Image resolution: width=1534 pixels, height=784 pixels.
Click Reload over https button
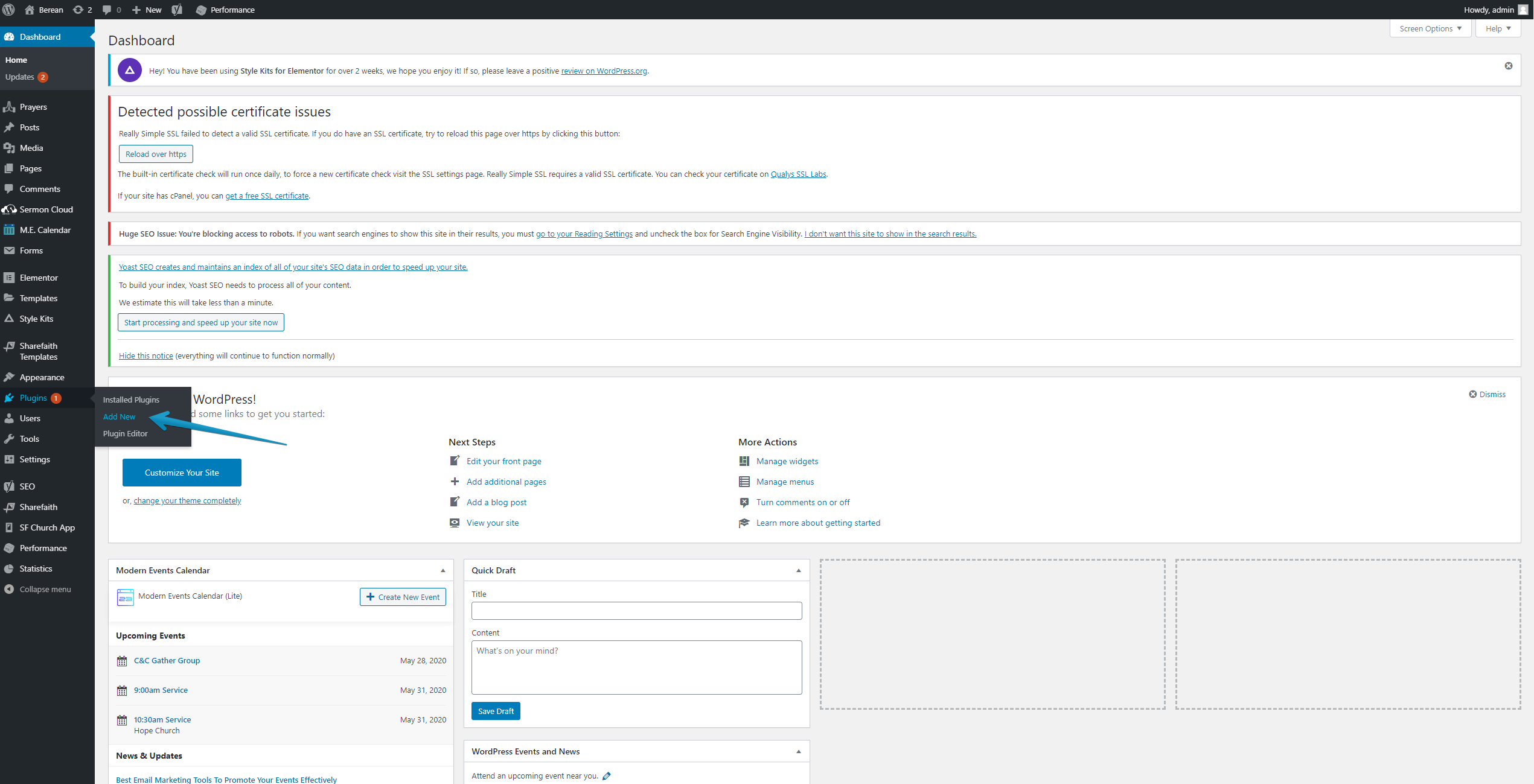(x=156, y=154)
